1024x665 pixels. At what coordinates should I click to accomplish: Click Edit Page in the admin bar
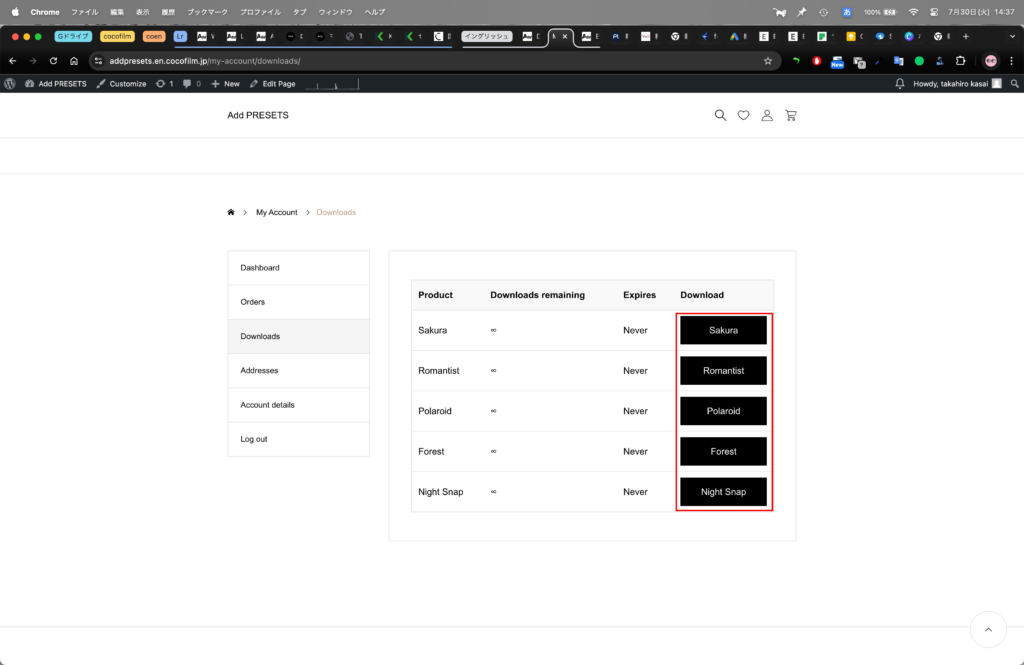pyautogui.click(x=272, y=84)
